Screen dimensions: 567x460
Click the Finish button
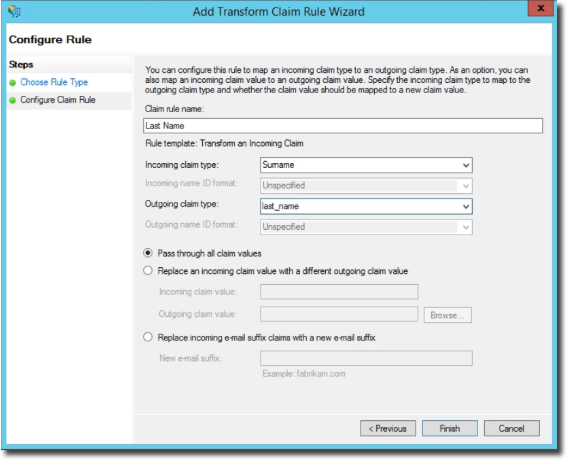tap(450, 429)
